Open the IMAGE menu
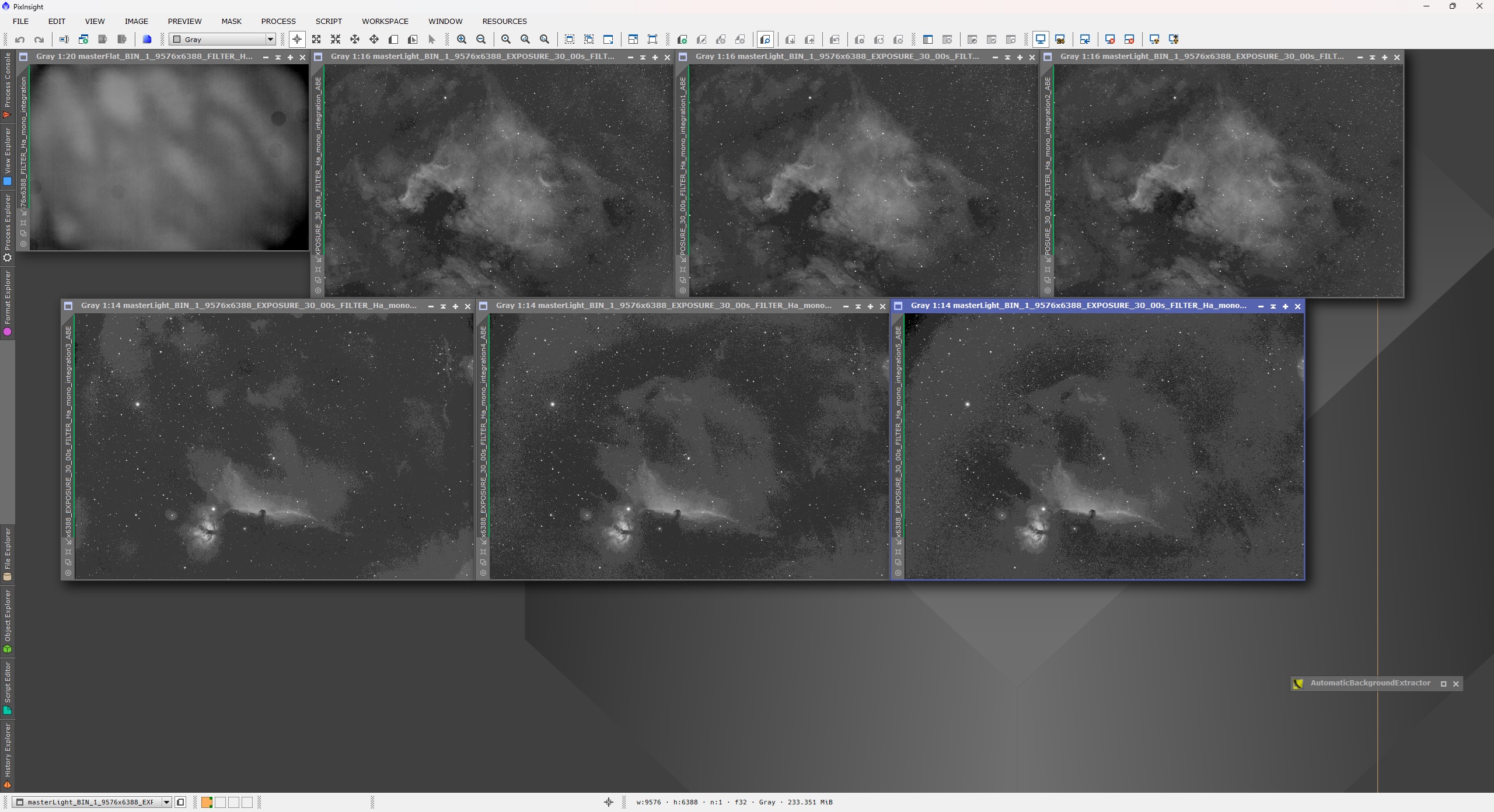Screen dimensions: 1494x812 [136, 21]
